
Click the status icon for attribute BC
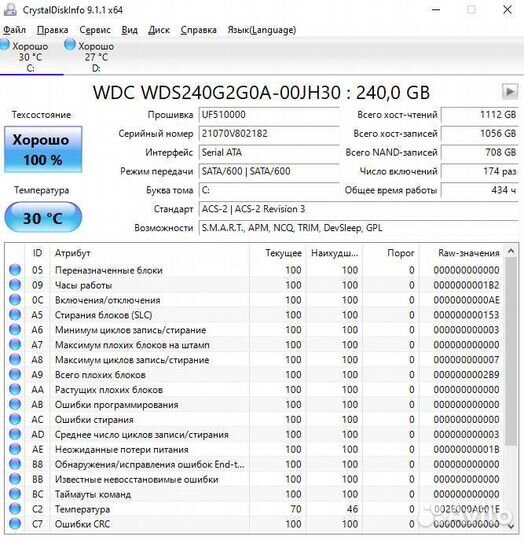[15, 494]
